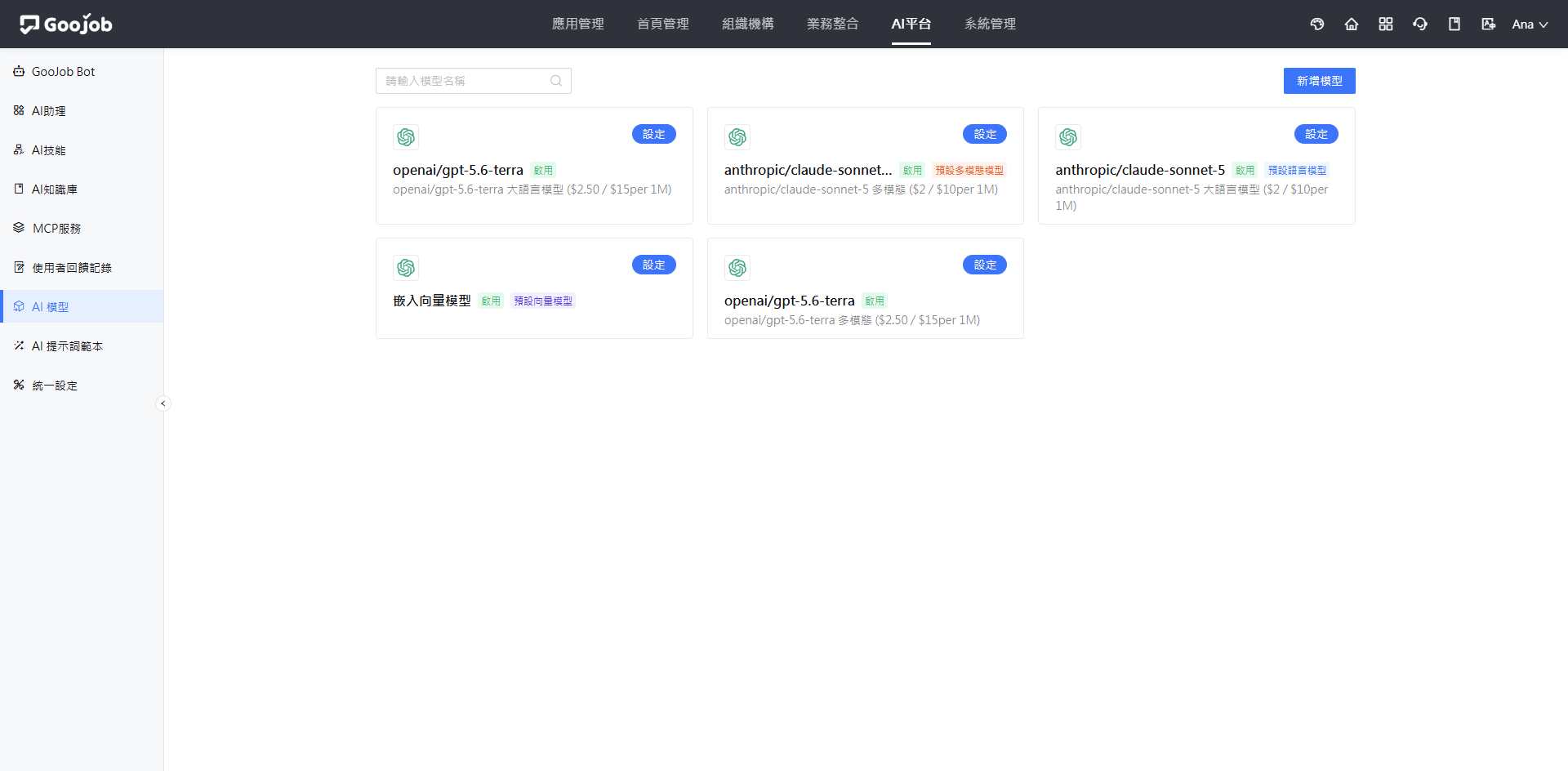Open the Ana user dropdown
1568x771 pixels.
[x=1530, y=25]
